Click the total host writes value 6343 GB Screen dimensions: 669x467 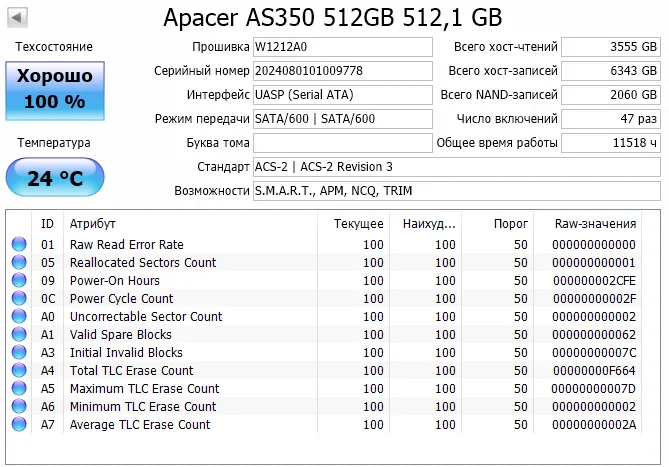[611, 71]
